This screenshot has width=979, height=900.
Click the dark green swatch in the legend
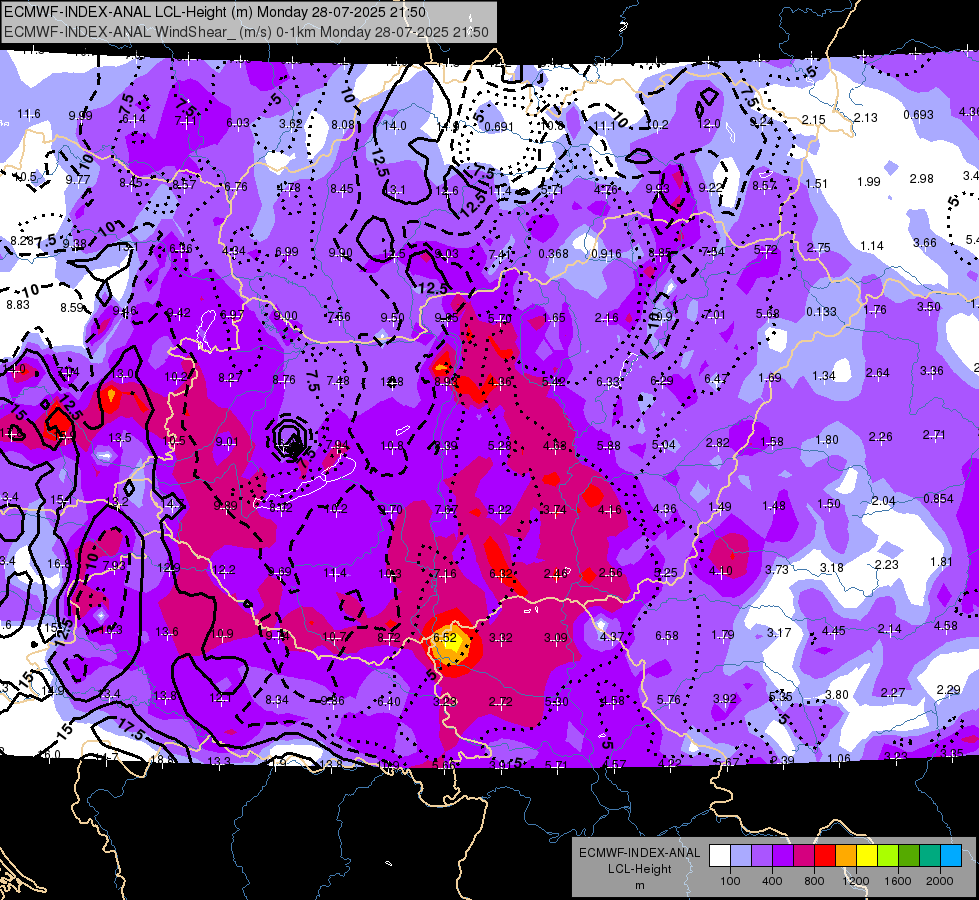pos(909,856)
